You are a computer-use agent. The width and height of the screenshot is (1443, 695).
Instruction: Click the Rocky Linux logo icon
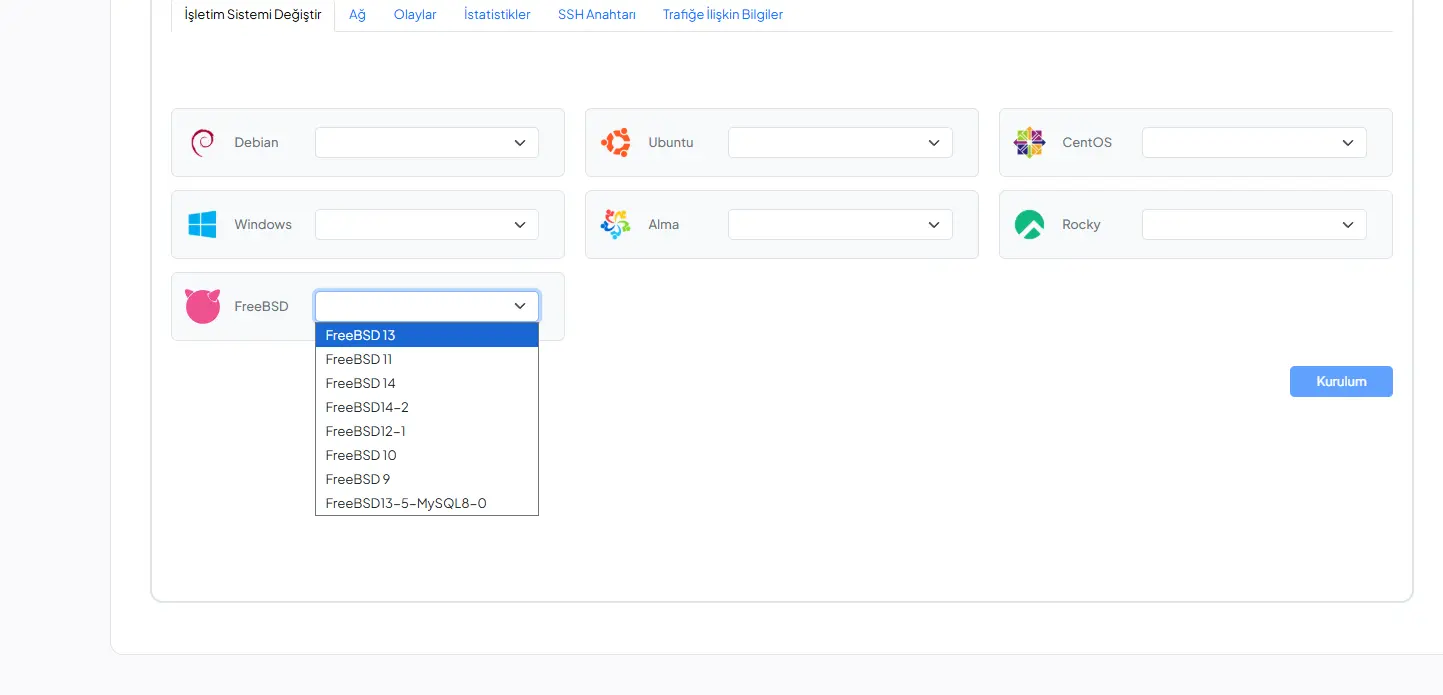point(1029,224)
